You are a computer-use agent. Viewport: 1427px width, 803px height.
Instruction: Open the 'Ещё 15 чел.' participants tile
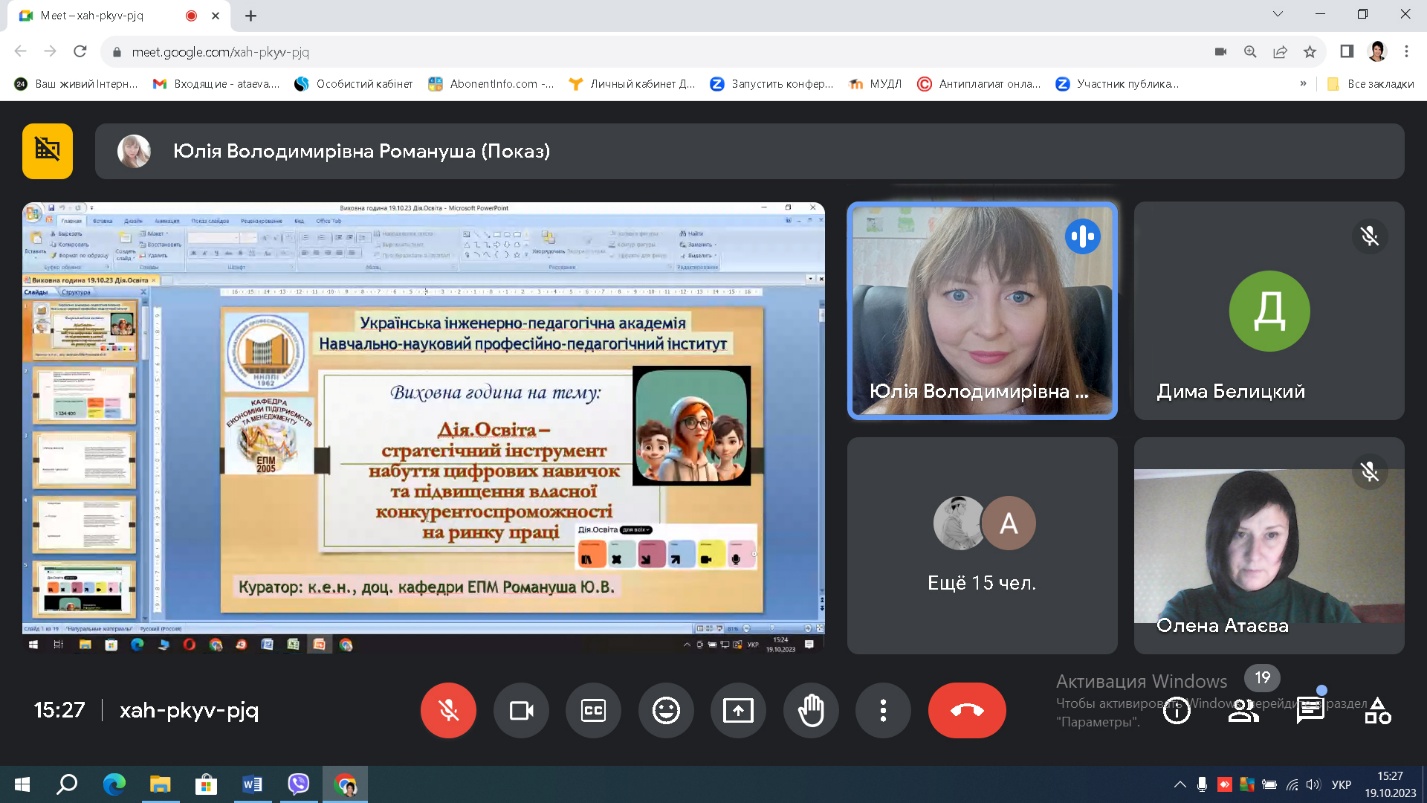[982, 545]
